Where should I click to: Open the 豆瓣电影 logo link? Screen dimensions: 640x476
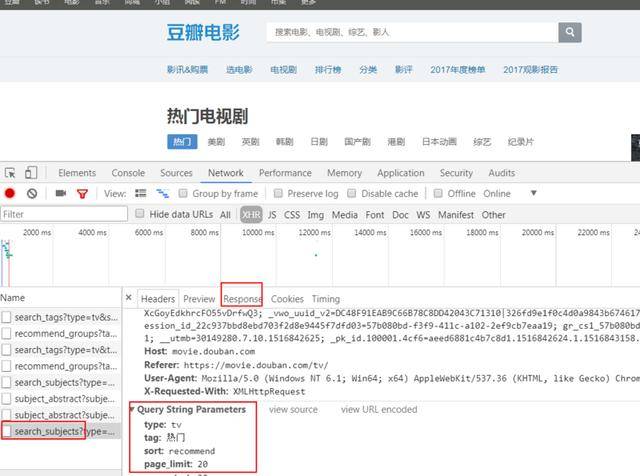pos(203,32)
